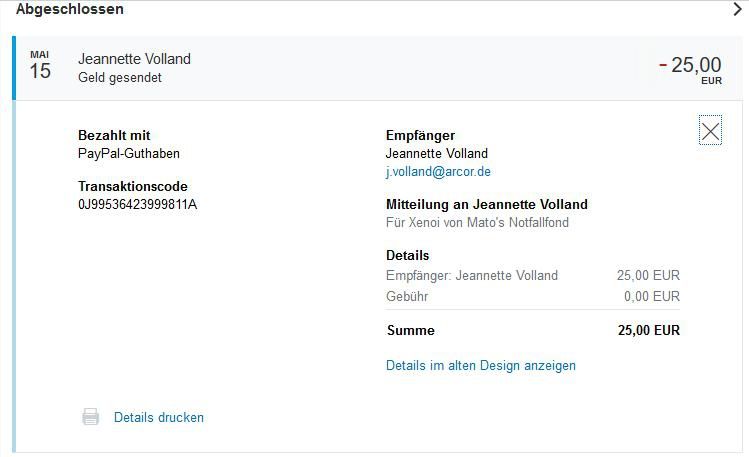Open the Details drucken link
The image size is (749, 457).
point(159,417)
